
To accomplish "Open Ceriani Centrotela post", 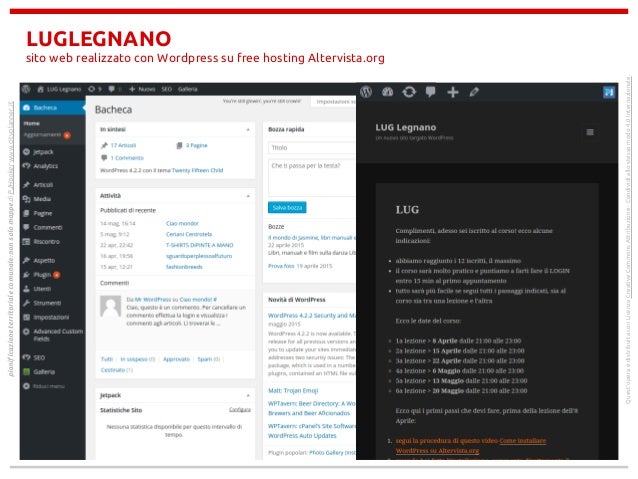I will point(189,234).
